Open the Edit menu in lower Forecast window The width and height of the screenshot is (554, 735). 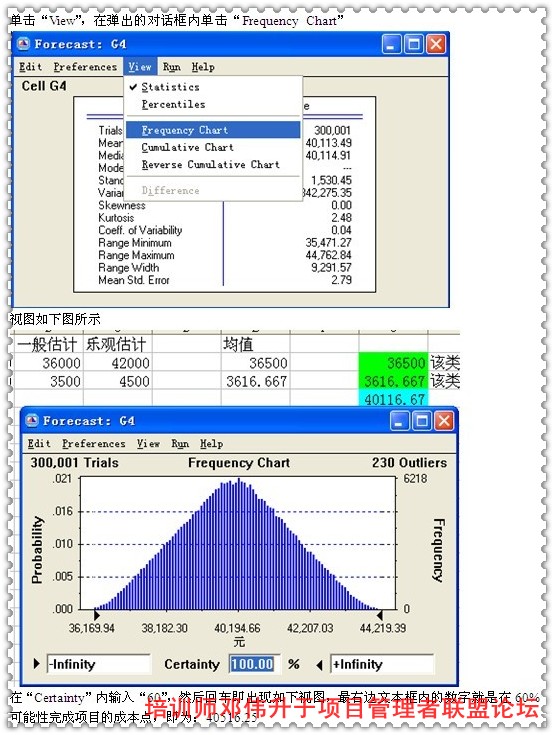click(39, 443)
